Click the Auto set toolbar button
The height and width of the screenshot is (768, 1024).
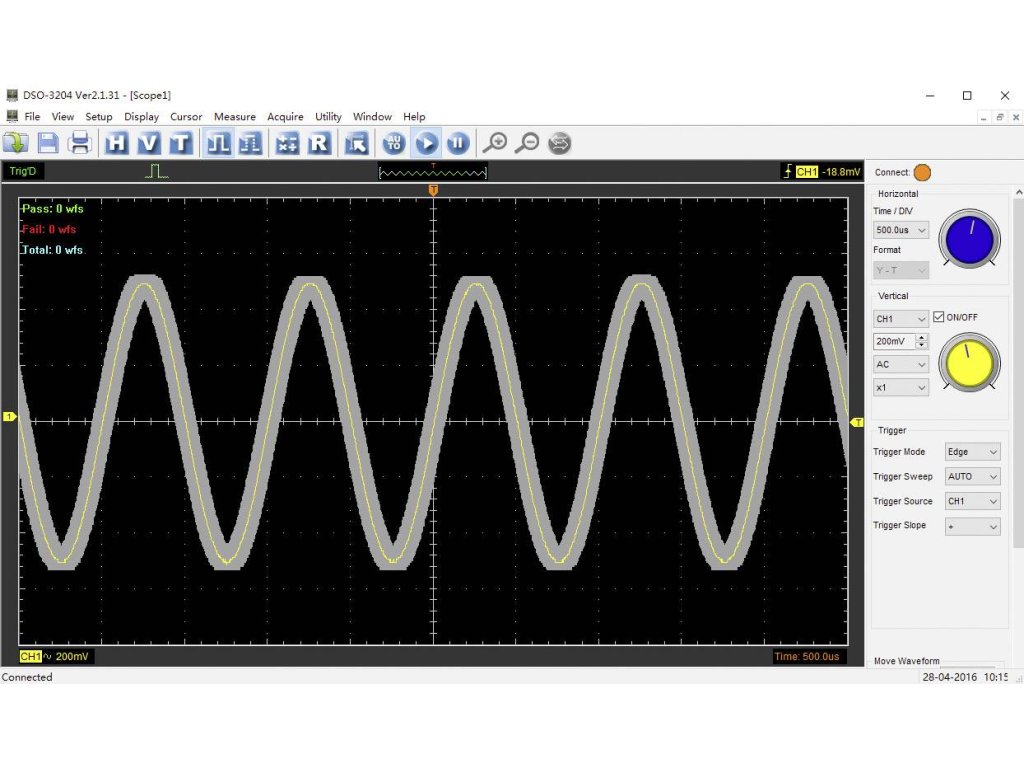click(x=394, y=143)
